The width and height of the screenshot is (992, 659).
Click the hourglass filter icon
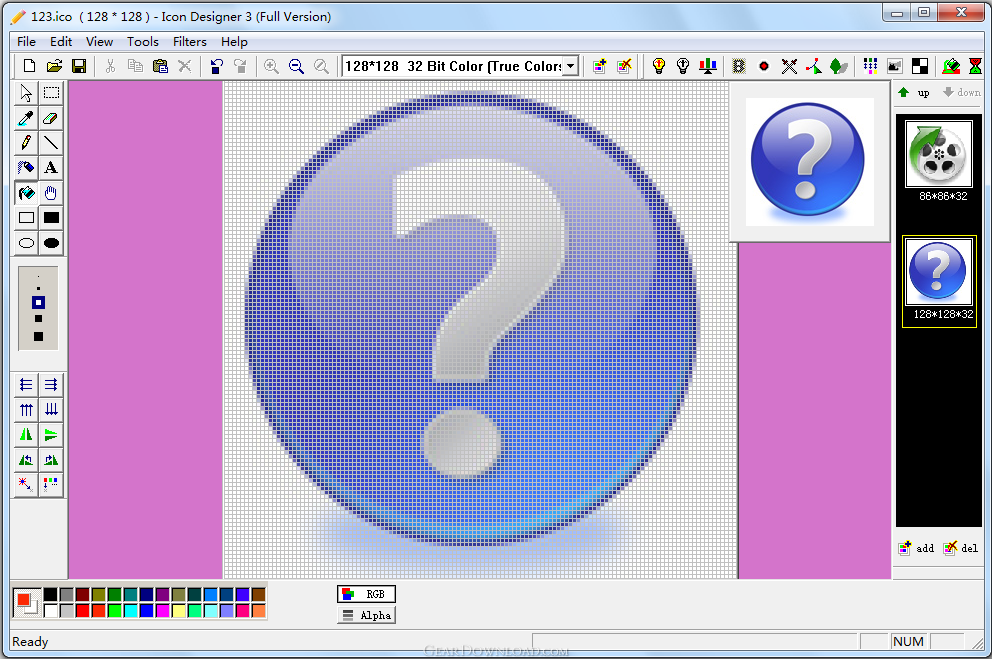coord(976,66)
